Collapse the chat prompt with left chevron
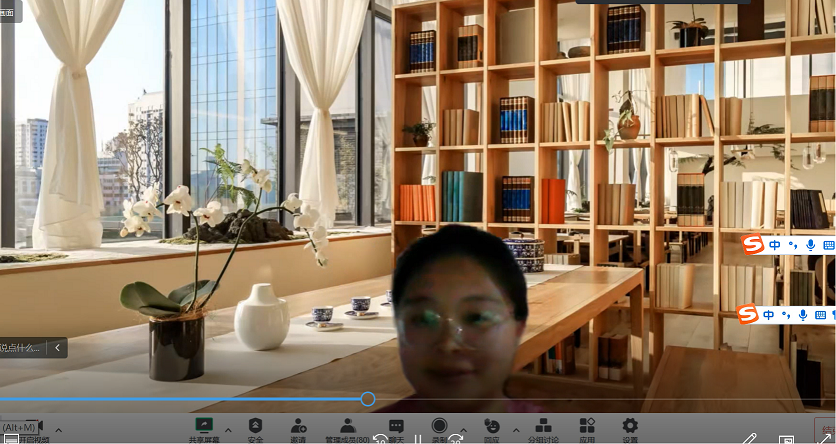Screen dimensions: 836x444 [57, 348]
